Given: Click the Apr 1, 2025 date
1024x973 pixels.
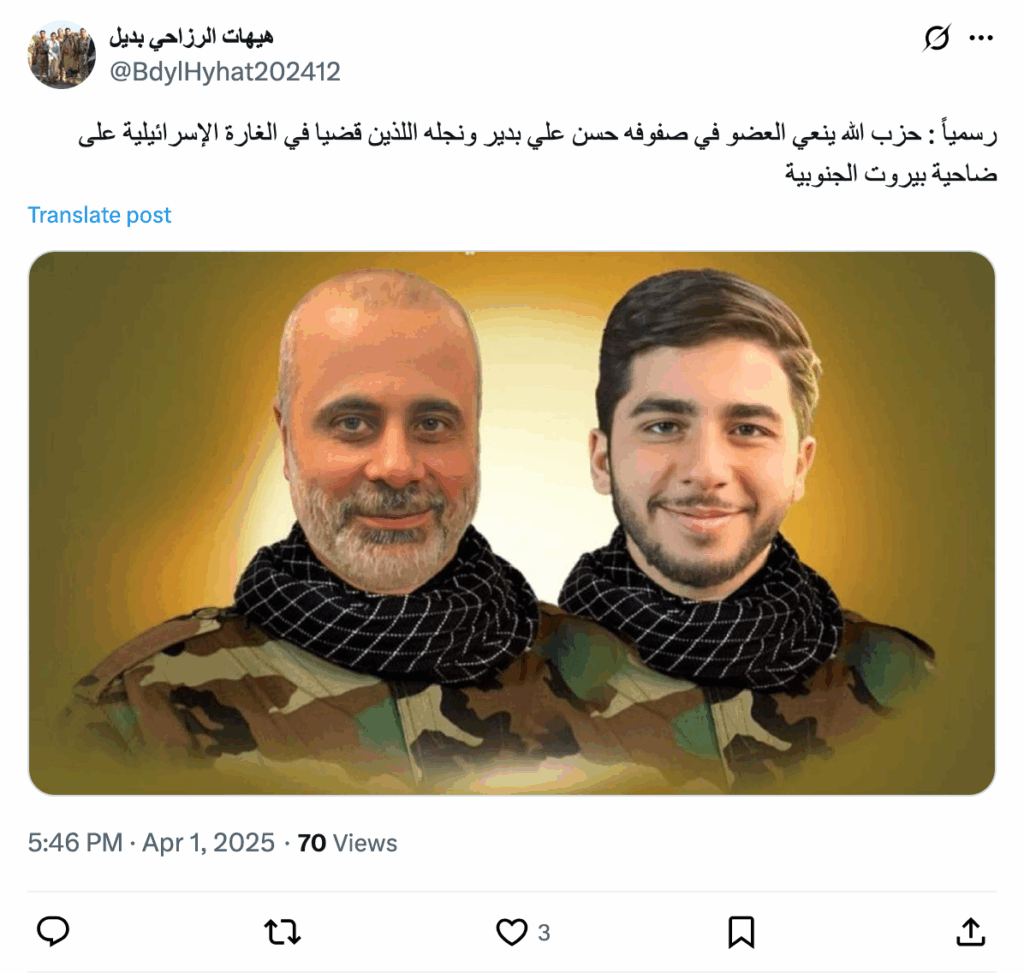Looking at the screenshot, I should [208, 843].
